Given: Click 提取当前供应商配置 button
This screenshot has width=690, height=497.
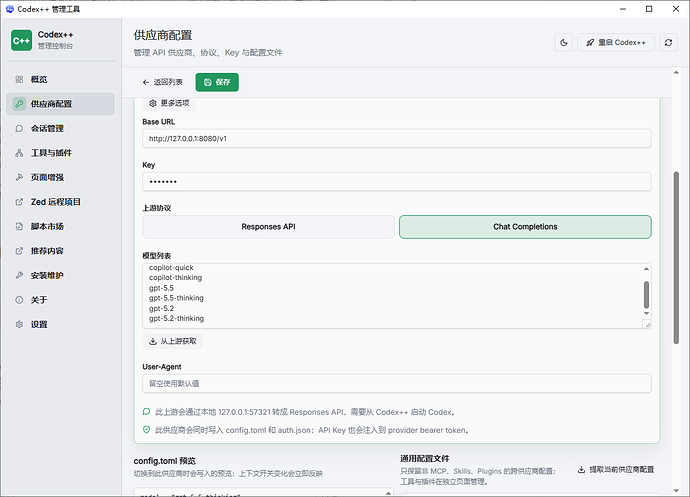Looking at the screenshot, I should (616, 470).
